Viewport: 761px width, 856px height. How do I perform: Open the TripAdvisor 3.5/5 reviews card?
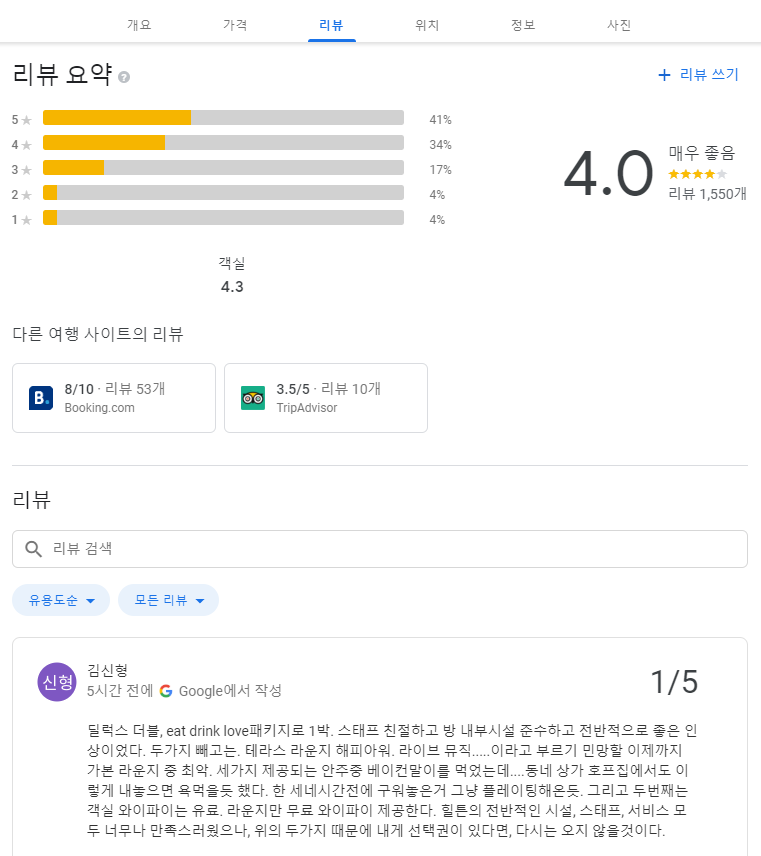[x=326, y=398]
